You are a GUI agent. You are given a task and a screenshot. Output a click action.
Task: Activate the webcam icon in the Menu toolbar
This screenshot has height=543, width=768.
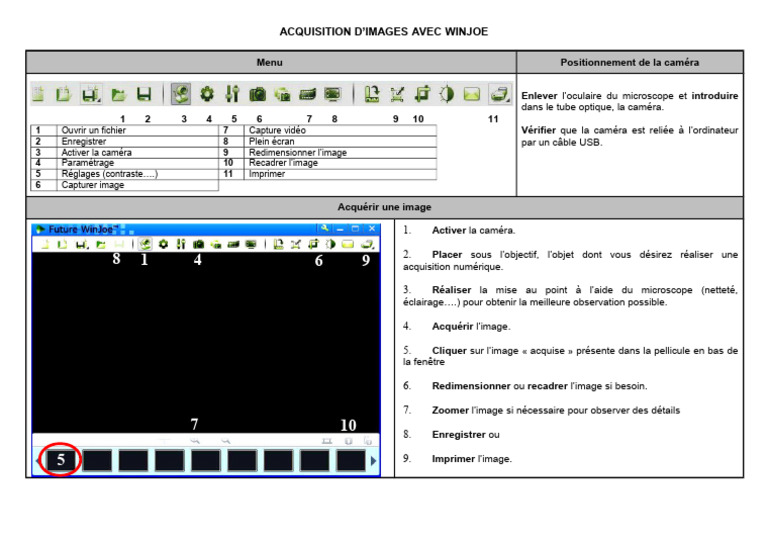[x=181, y=94]
